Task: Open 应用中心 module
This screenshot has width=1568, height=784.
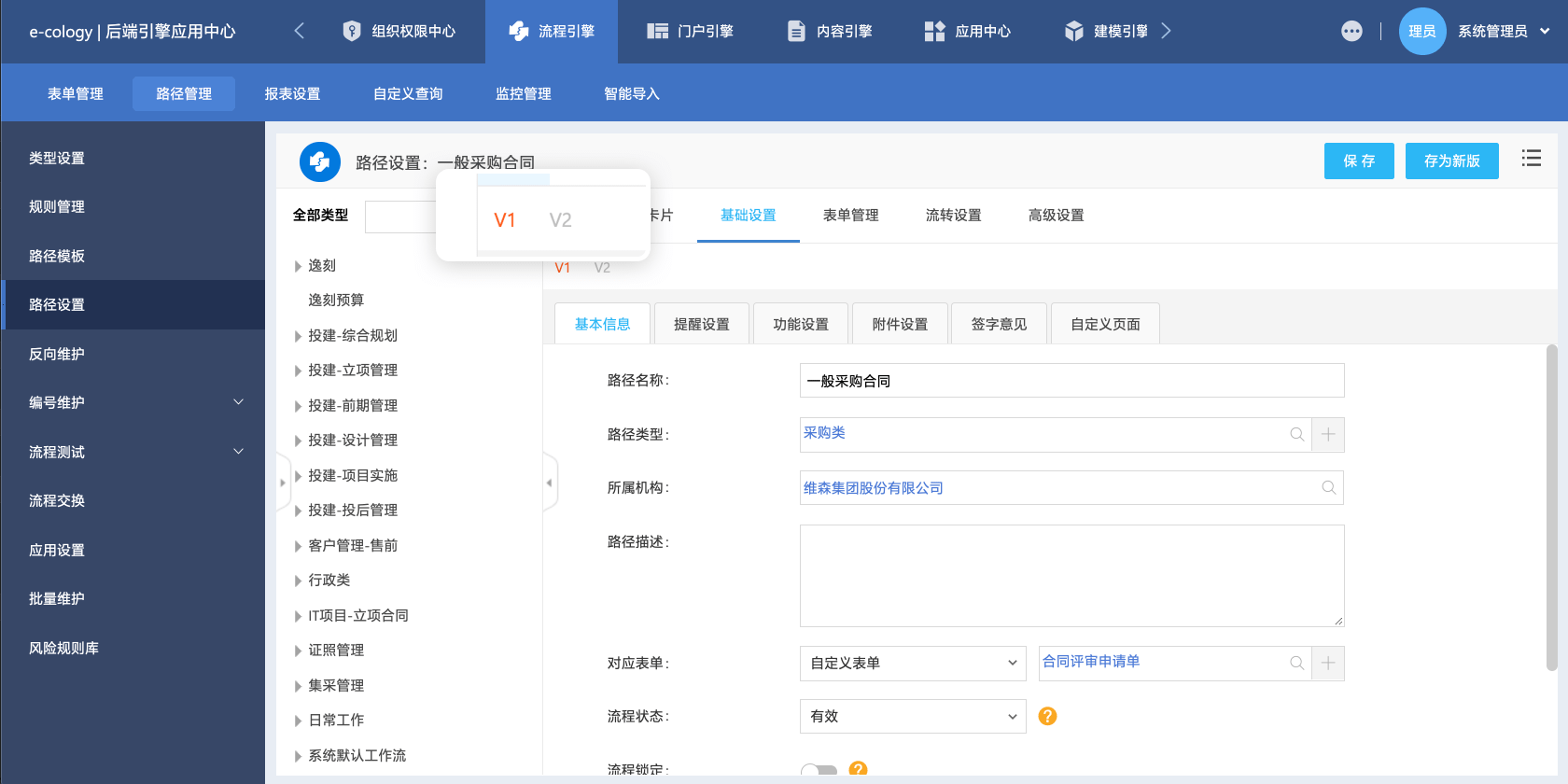Action: [968, 31]
